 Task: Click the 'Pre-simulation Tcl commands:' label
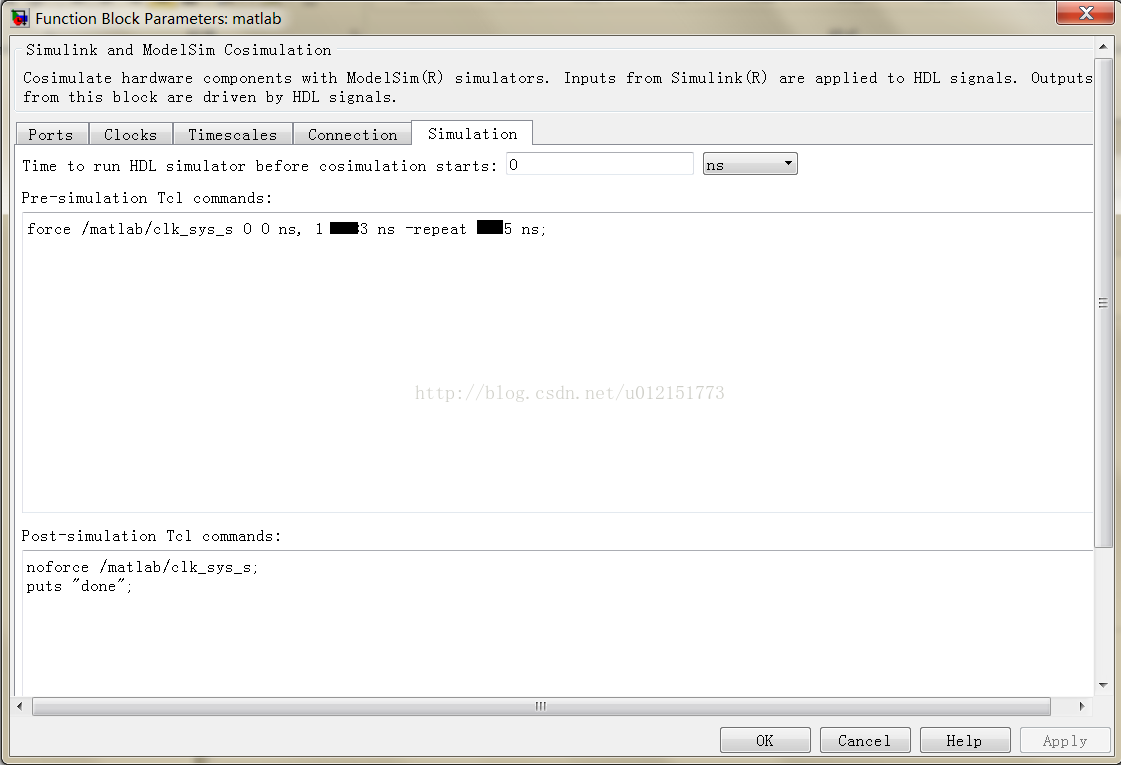147,198
